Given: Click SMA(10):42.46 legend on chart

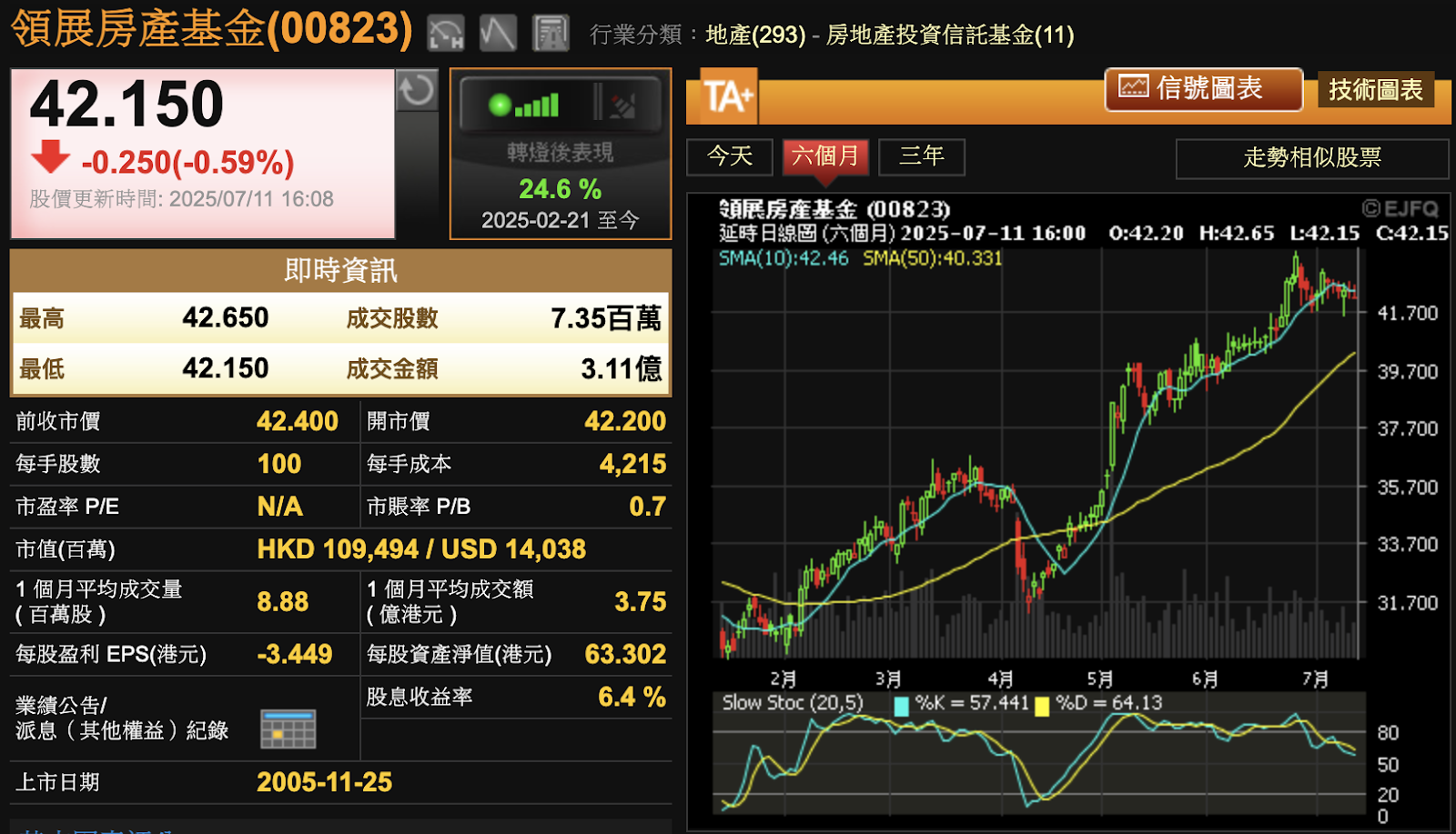Looking at the screenshot, I should tap(784, 258).
